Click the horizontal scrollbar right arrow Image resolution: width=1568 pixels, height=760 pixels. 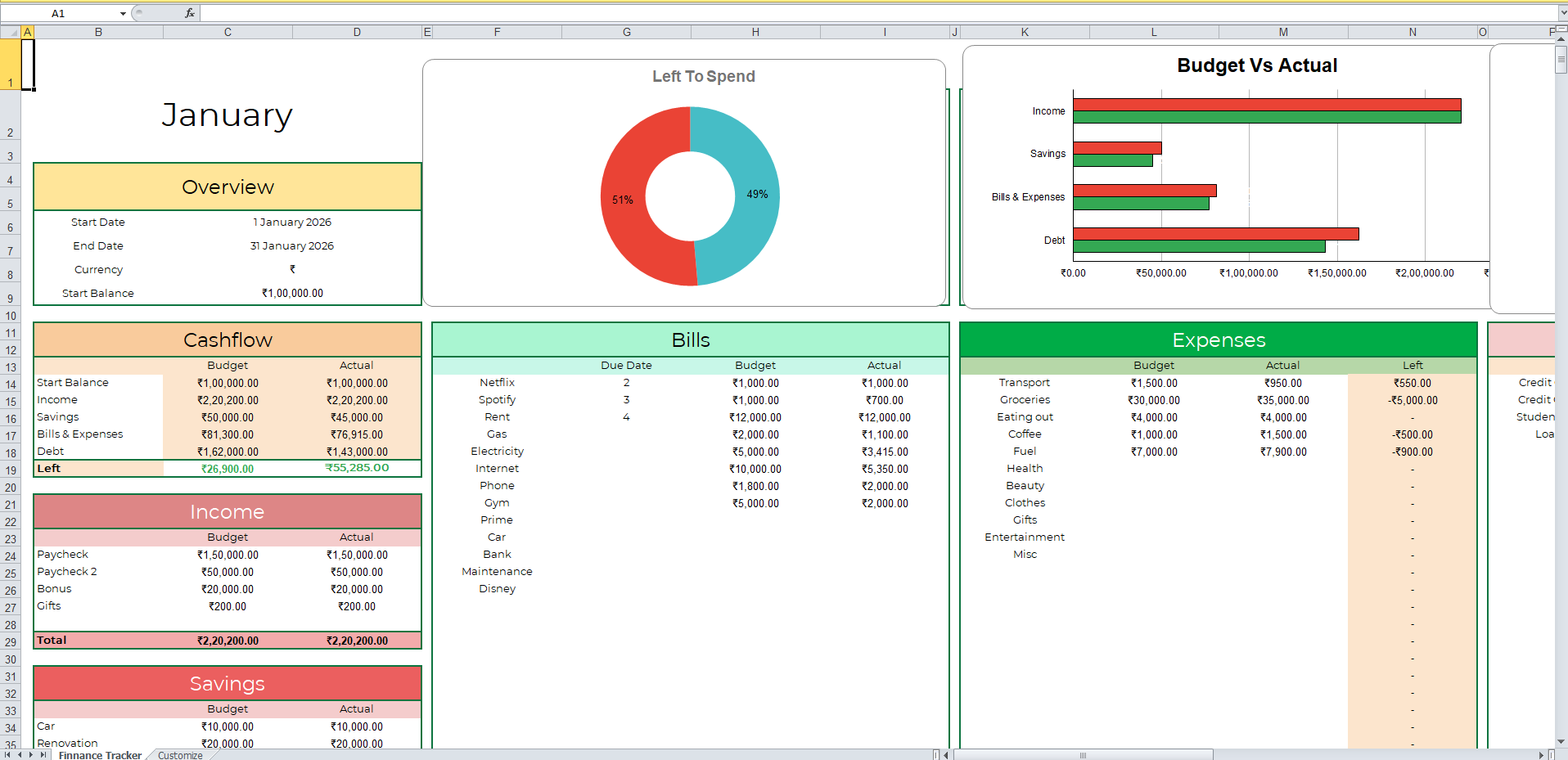(1541, 755)
